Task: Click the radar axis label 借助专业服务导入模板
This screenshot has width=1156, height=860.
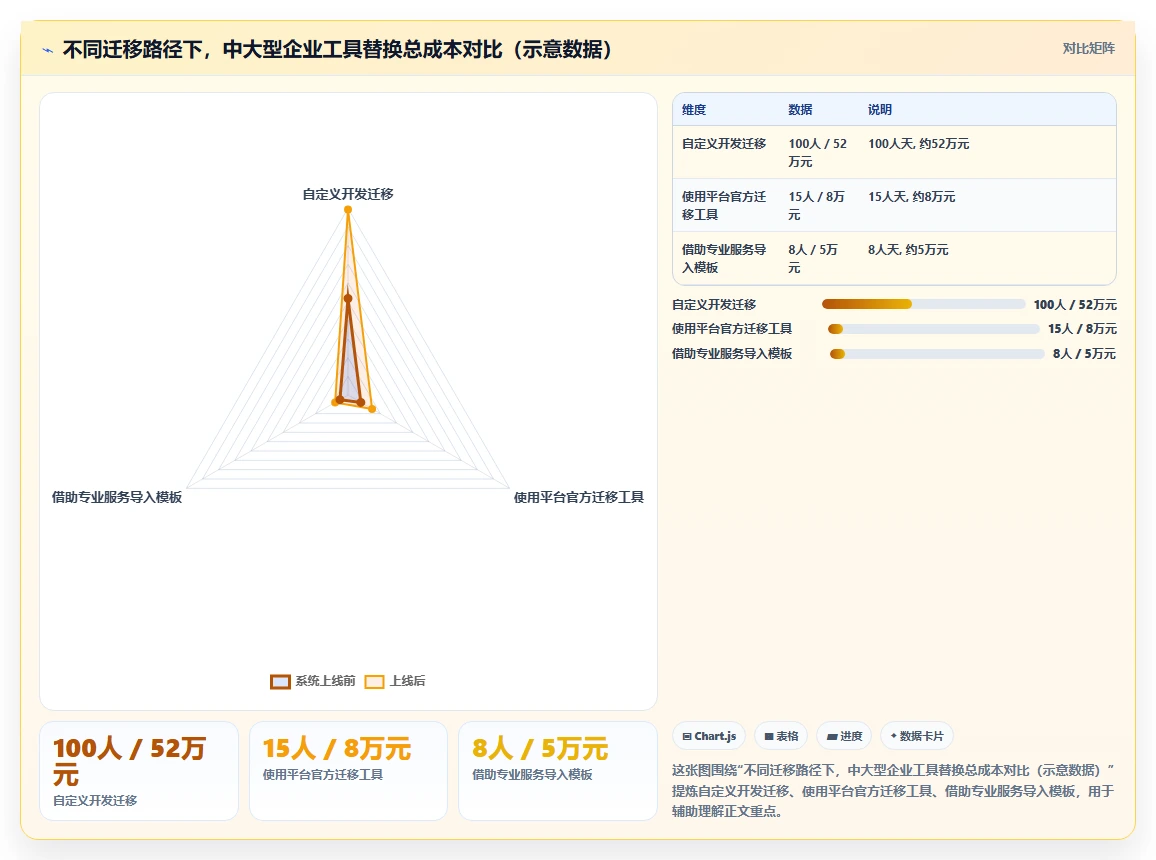Action: click(116, 497)
